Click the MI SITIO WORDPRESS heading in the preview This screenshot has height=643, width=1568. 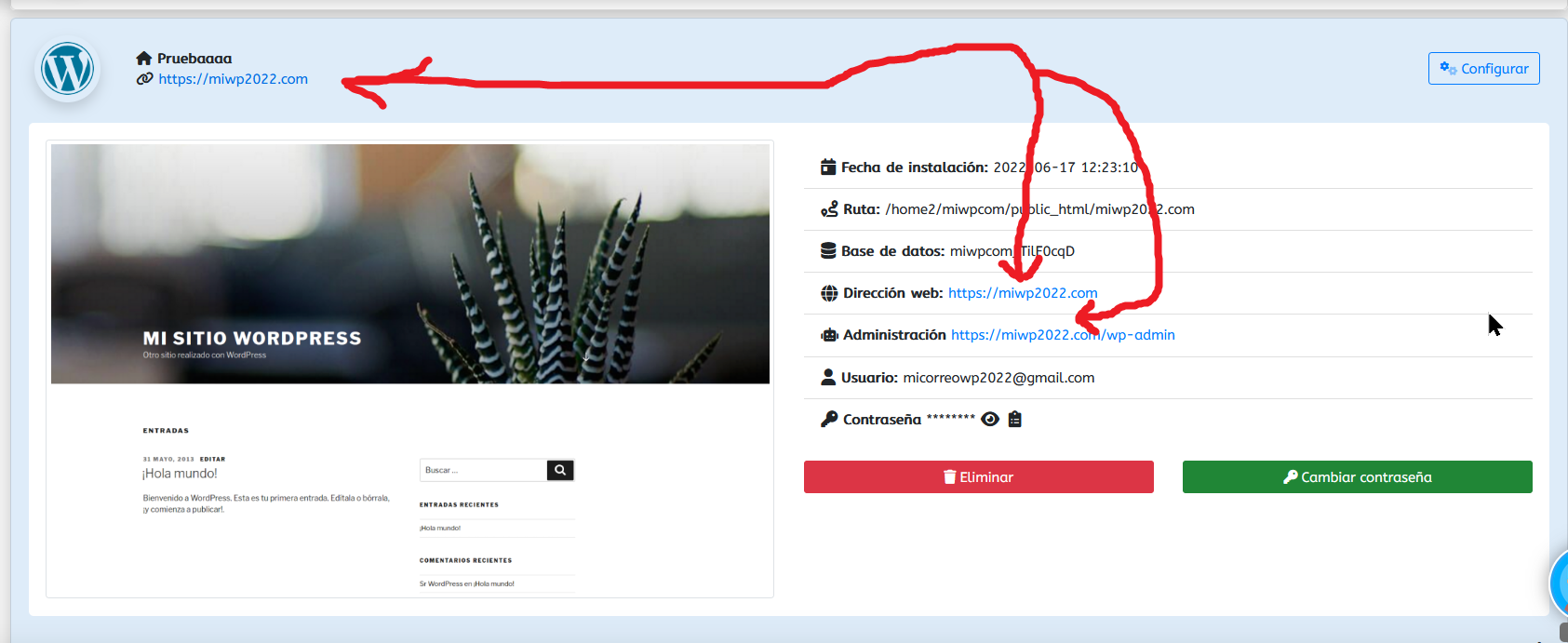(x=252, y=339)
